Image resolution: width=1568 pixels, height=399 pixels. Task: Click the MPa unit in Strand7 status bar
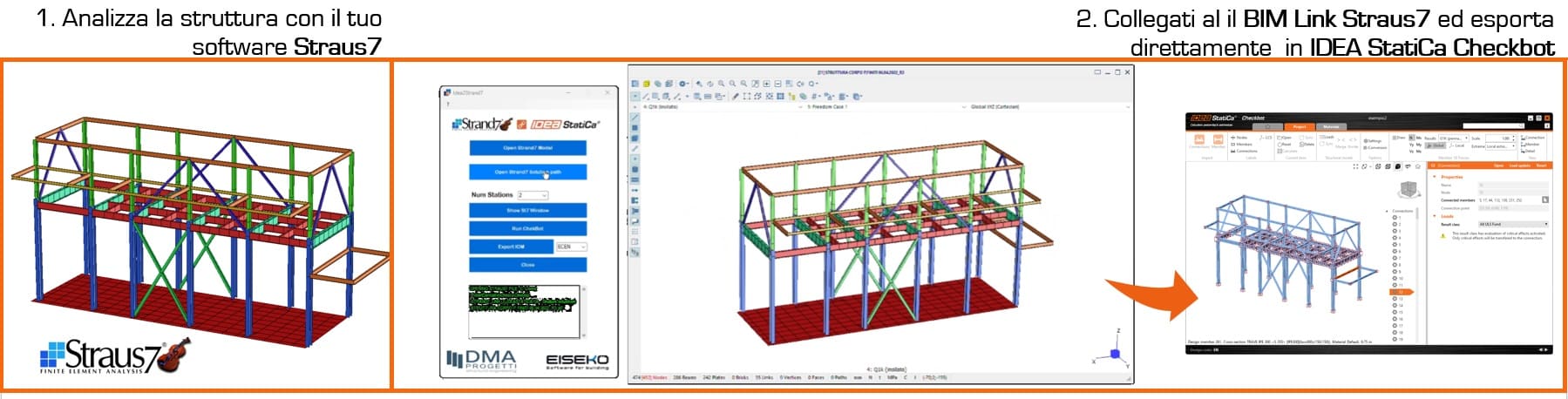[892, 377]
